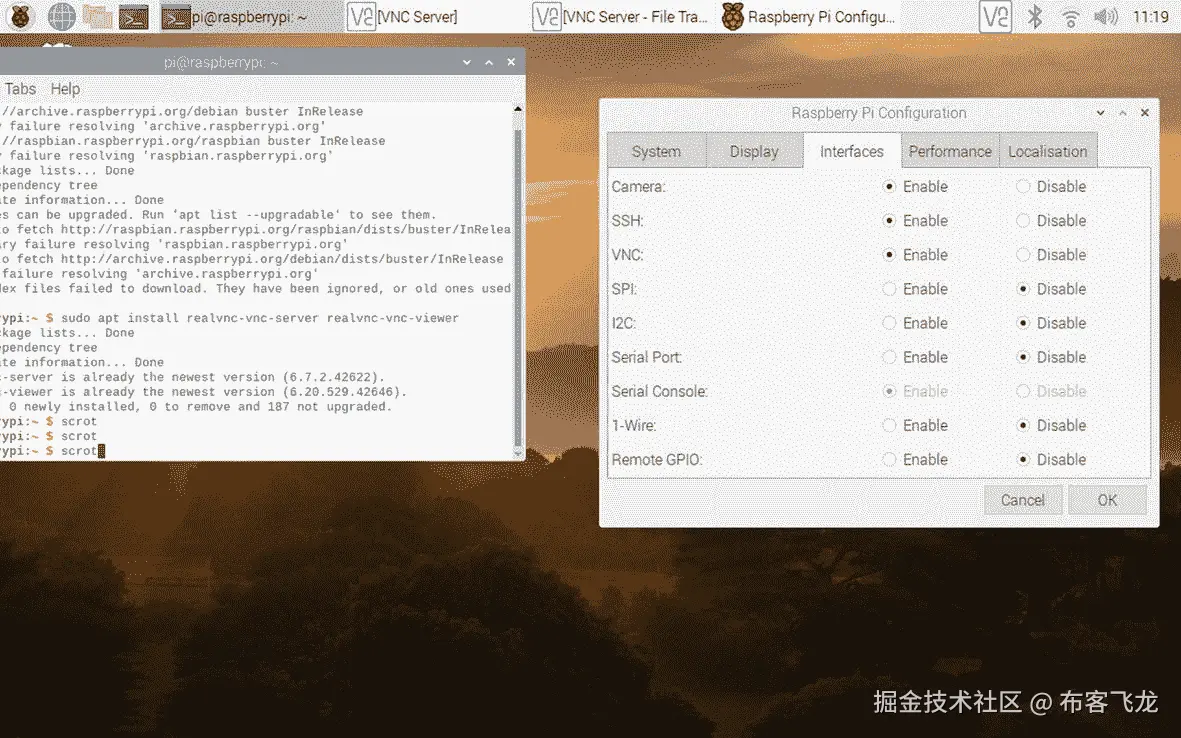Viewport: 1181px width, 738px height.
Task: Open the Help menu in terminal
Action: click(66, 89)
